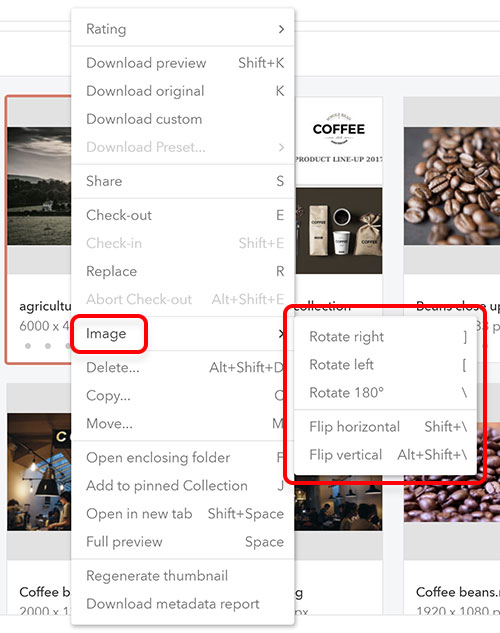Choose Flip vertical

pos(385,455)
